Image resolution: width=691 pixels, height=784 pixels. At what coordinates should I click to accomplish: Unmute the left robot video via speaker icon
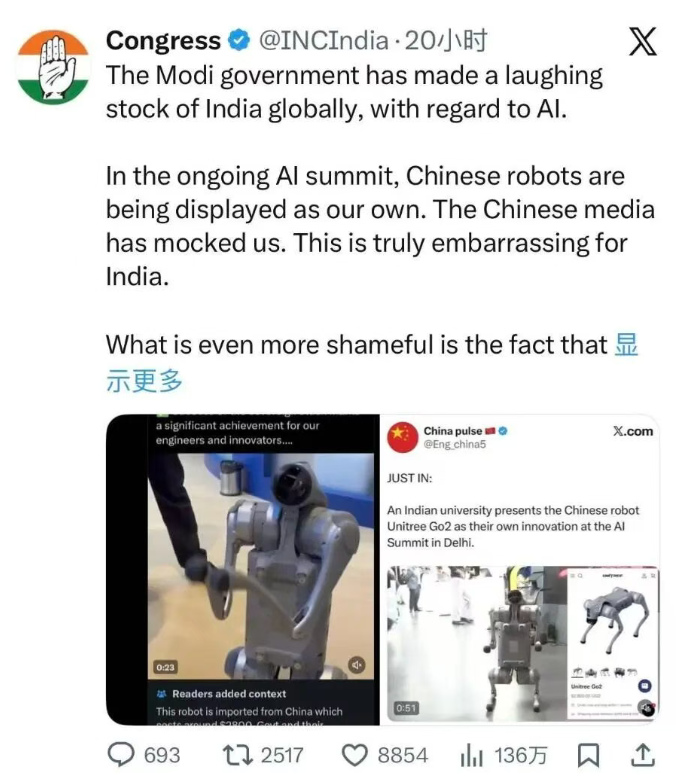pos(356,665)
